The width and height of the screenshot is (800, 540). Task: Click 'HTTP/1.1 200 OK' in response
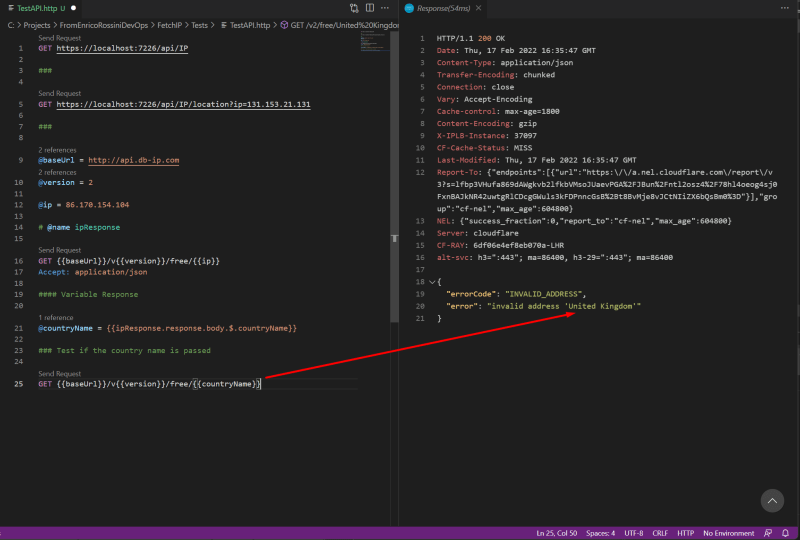(470, 38)
